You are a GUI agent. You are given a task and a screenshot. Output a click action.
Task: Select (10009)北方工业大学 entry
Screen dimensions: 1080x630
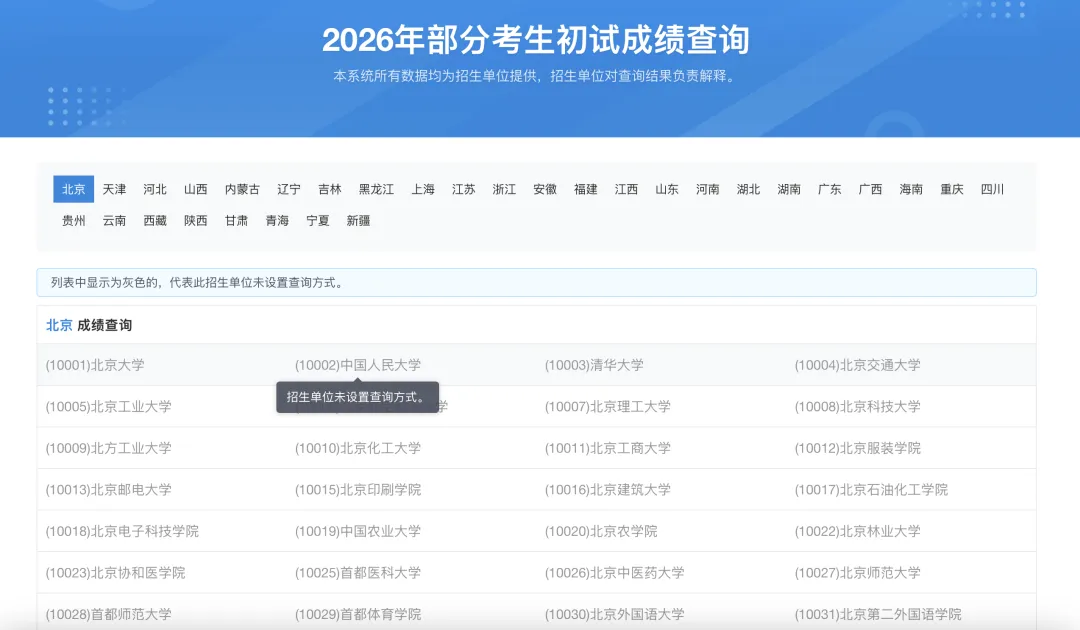point(108,448)
